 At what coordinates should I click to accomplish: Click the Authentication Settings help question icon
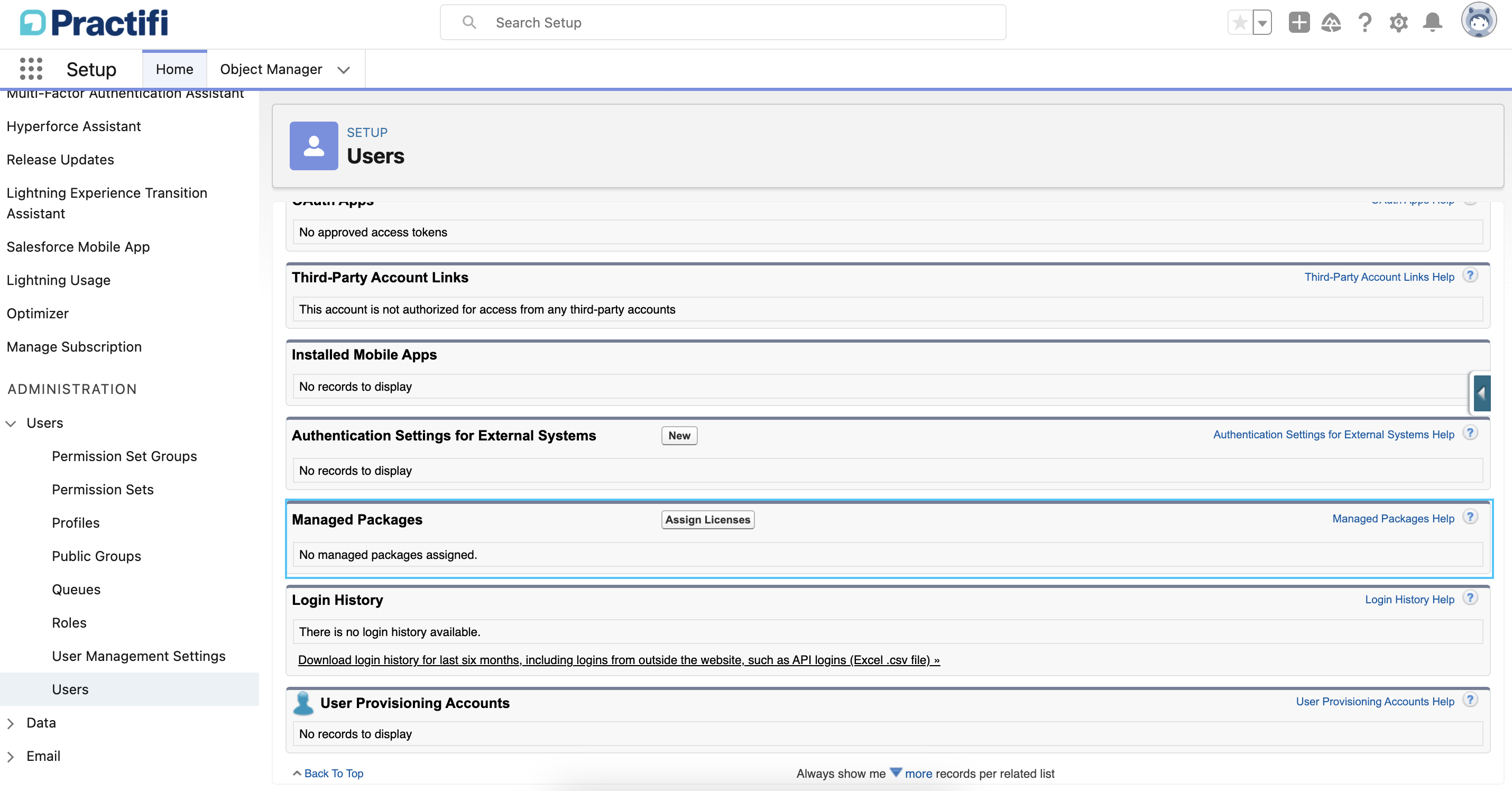pyautogui.click(x=1470, y=434)
